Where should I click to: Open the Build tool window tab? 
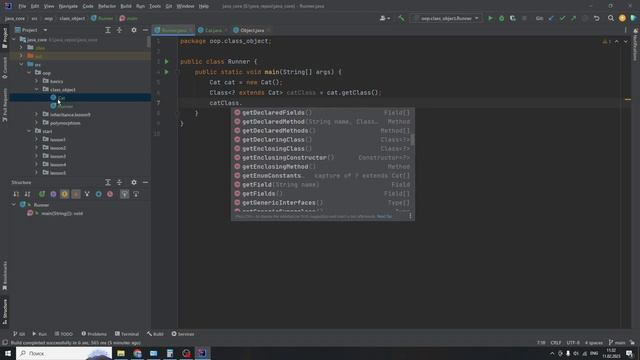tap(156, 334)
